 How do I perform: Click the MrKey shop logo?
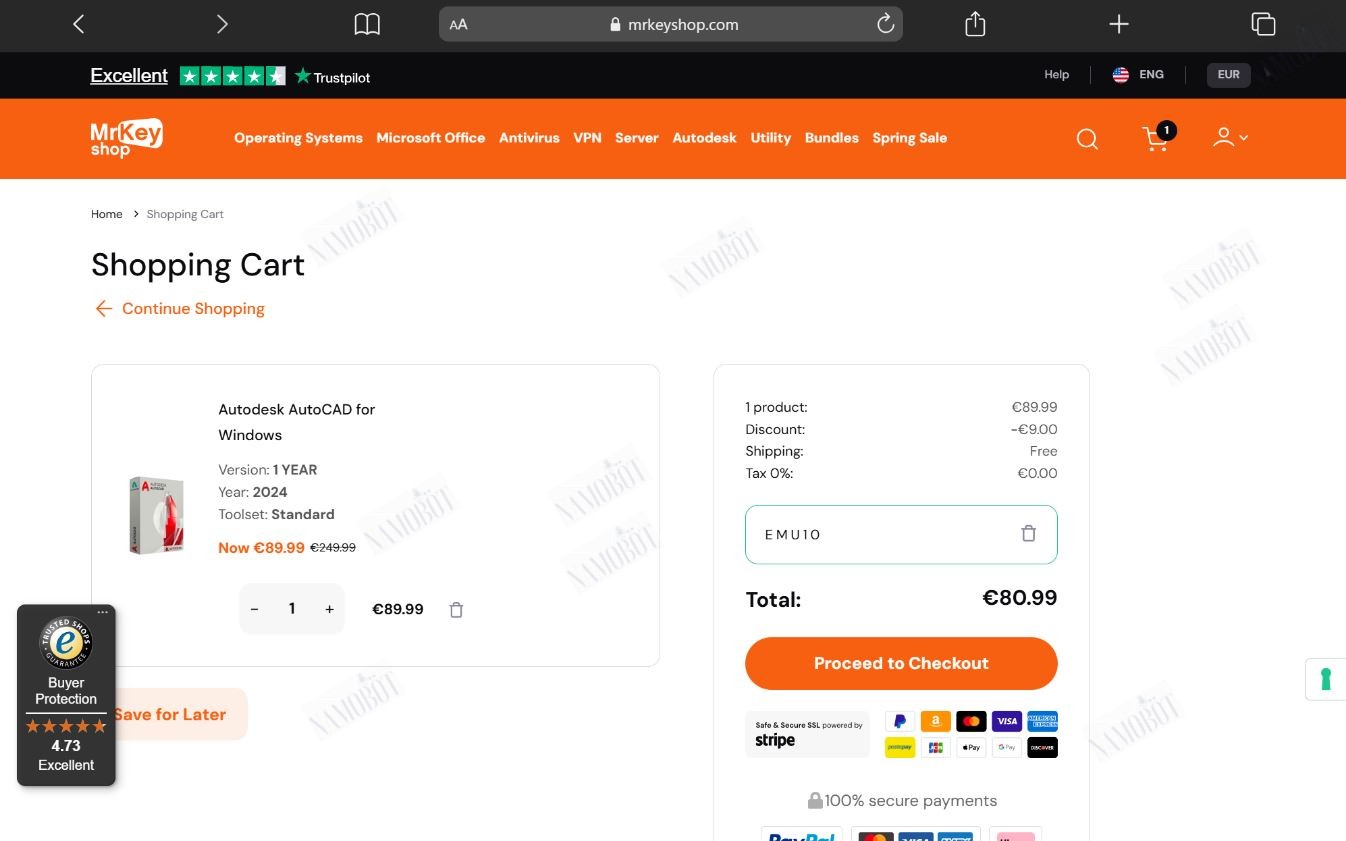pos(126,138)
